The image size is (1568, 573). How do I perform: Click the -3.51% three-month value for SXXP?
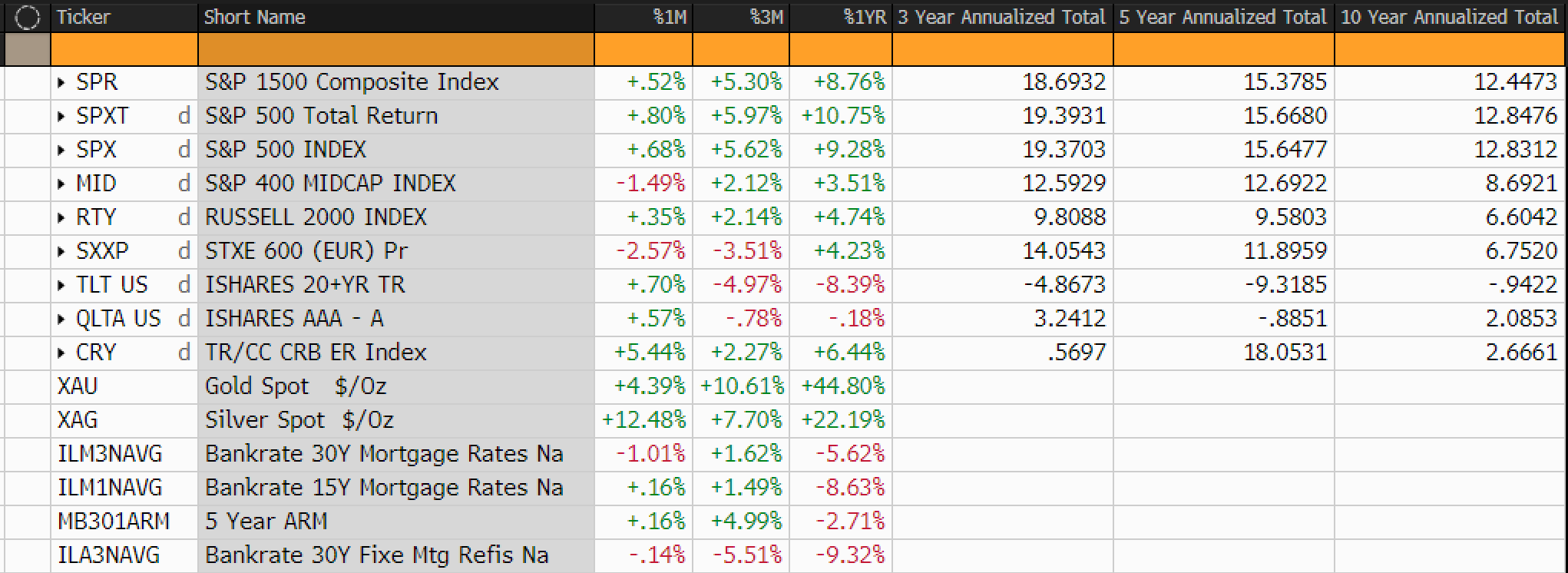click(x=747, y=251)
